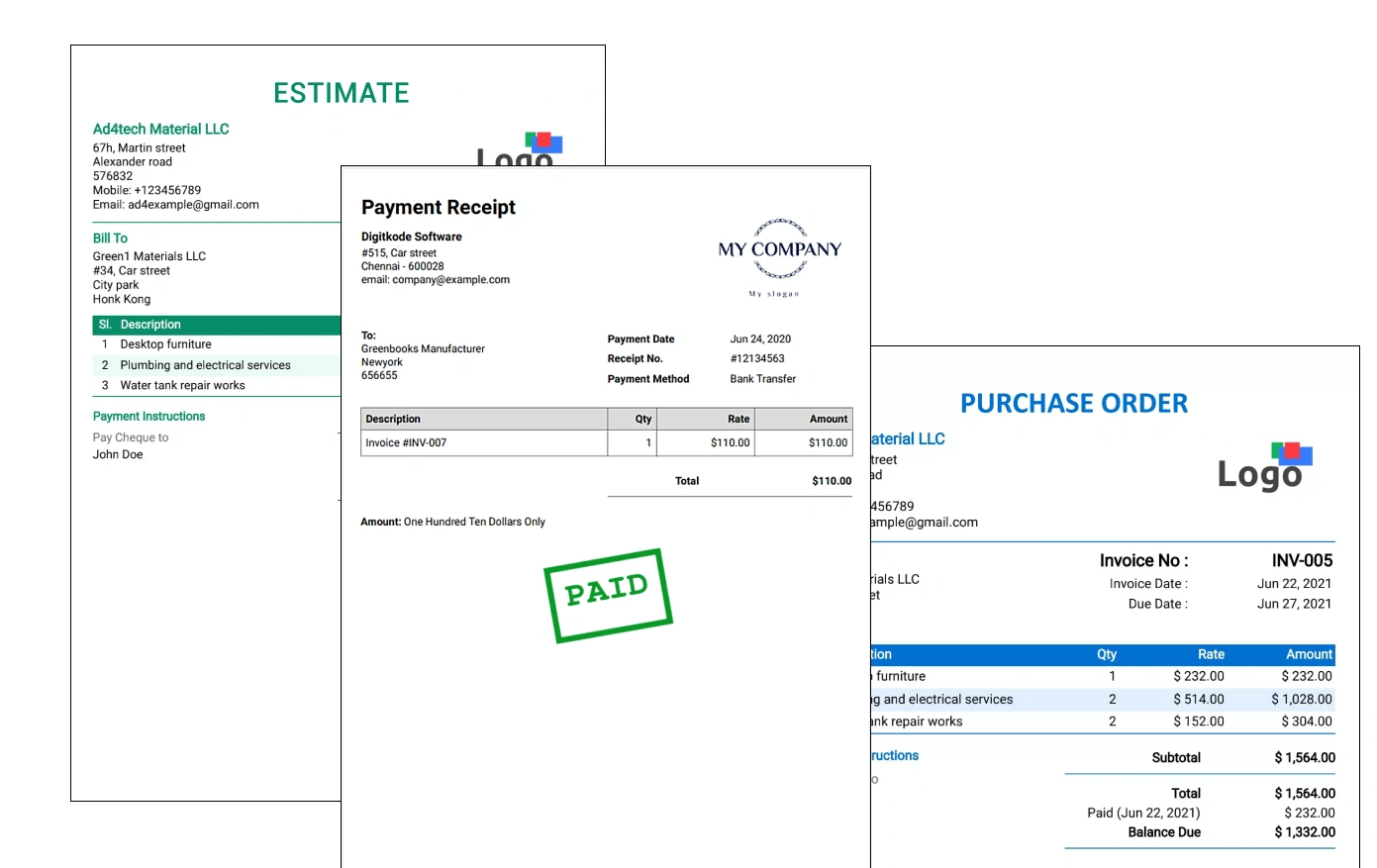Viewport: 1377px width, 868px height.
Task: Click the Balance Due amount of $1,332.00
Action: click(x=1305, y=832)
